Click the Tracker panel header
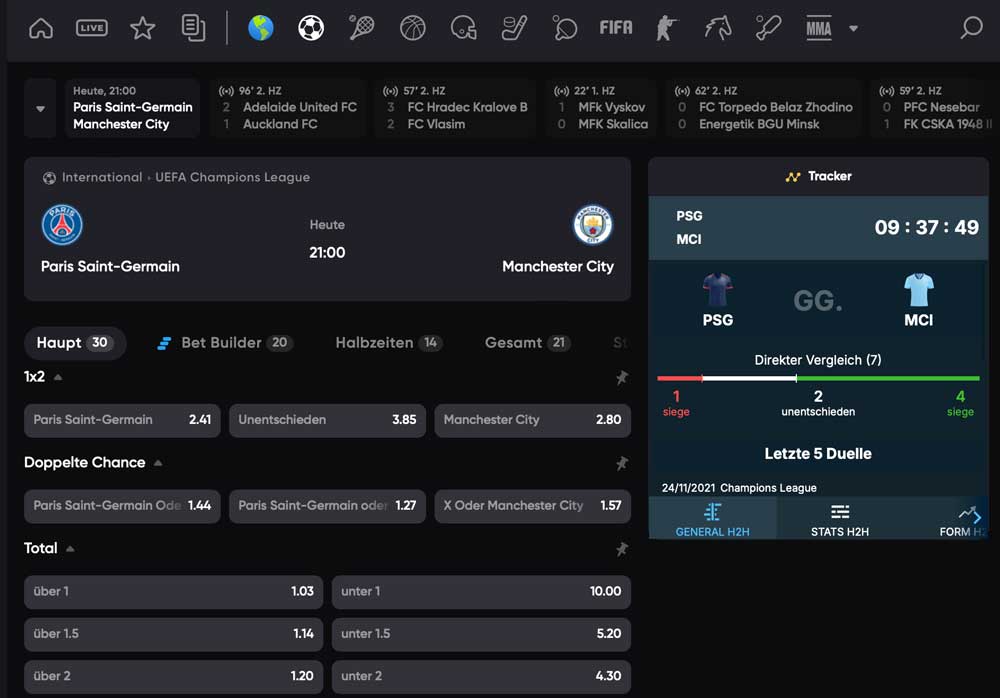 tap(818, 177)
